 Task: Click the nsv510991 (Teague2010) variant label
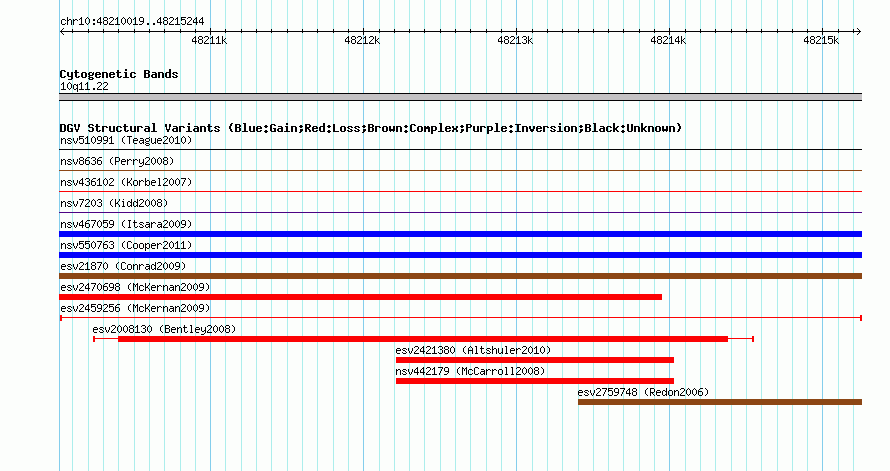click(126, 140)
